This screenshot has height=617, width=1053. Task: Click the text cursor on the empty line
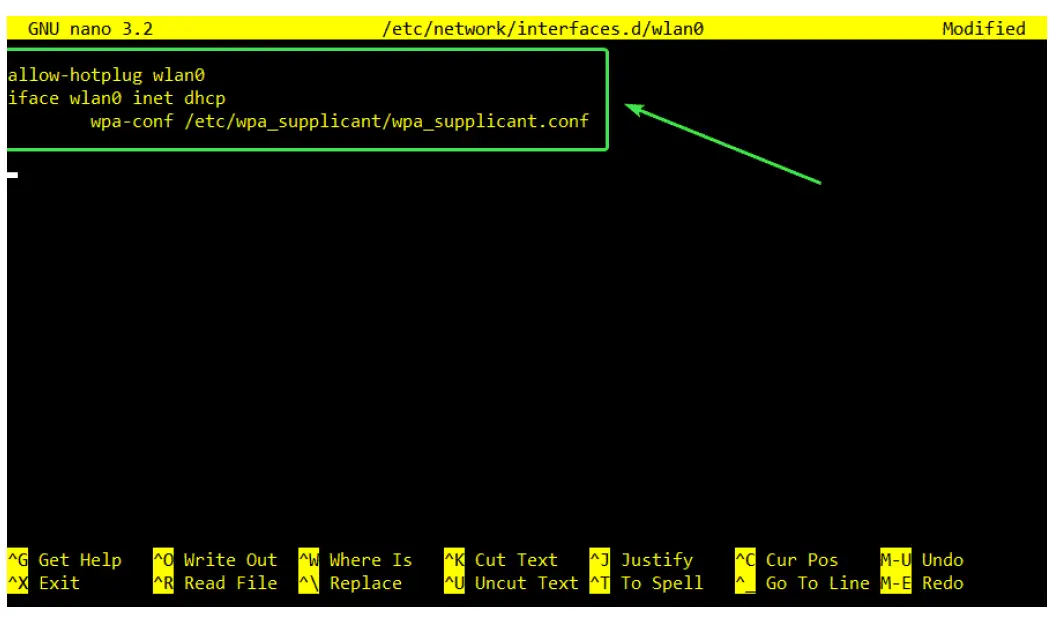pos(13,175)
